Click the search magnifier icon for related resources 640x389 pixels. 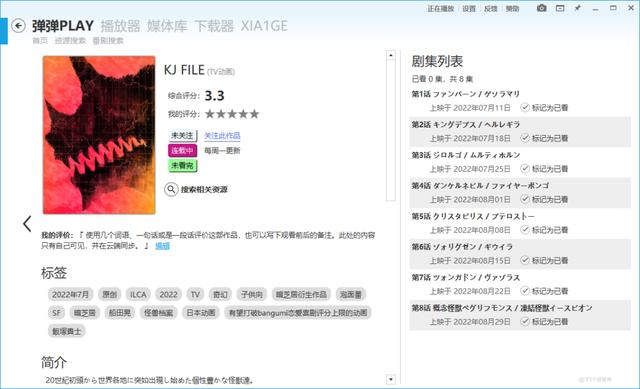coord(171,189)
